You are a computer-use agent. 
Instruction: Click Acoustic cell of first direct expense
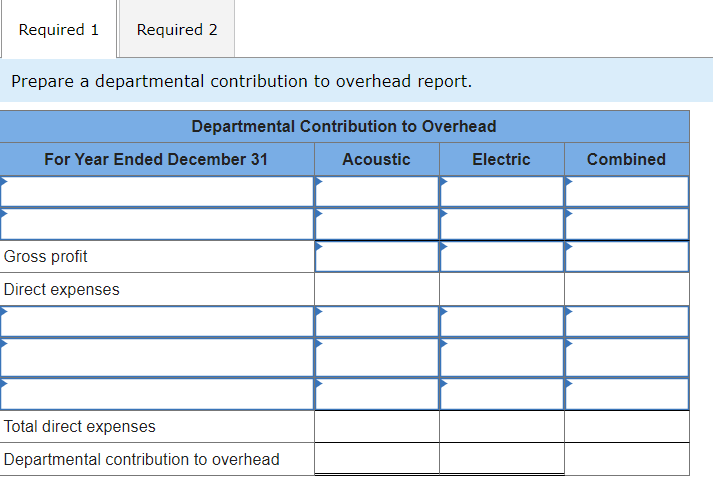[x=376, y=321]
